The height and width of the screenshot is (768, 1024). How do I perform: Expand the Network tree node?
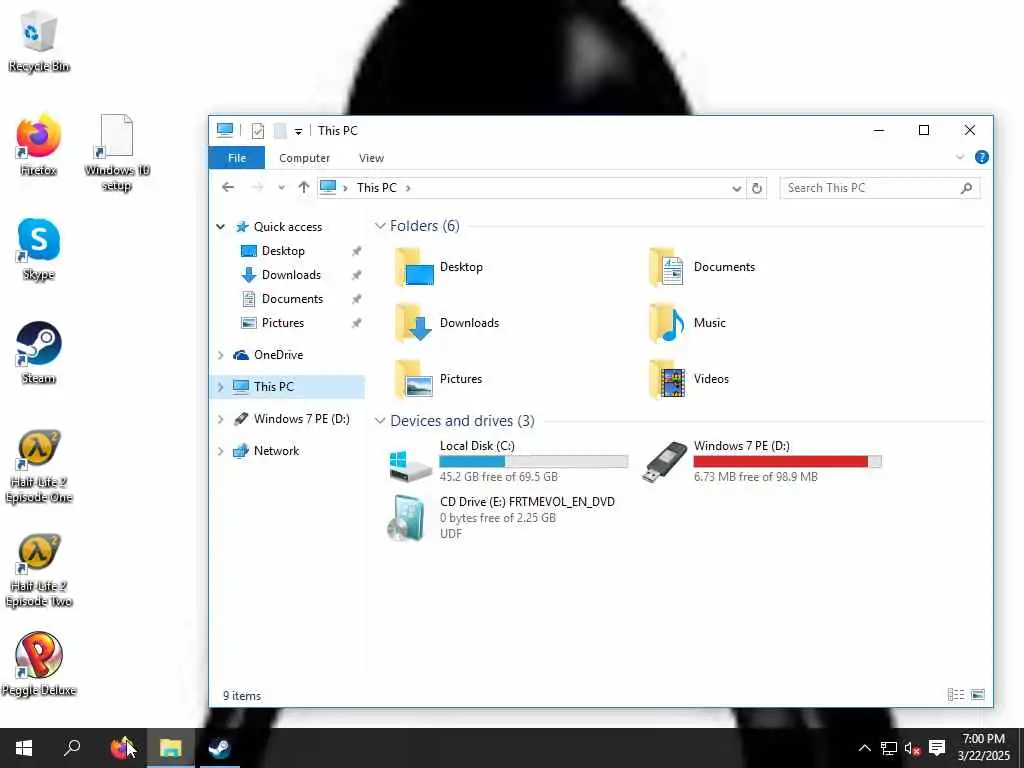221,451
